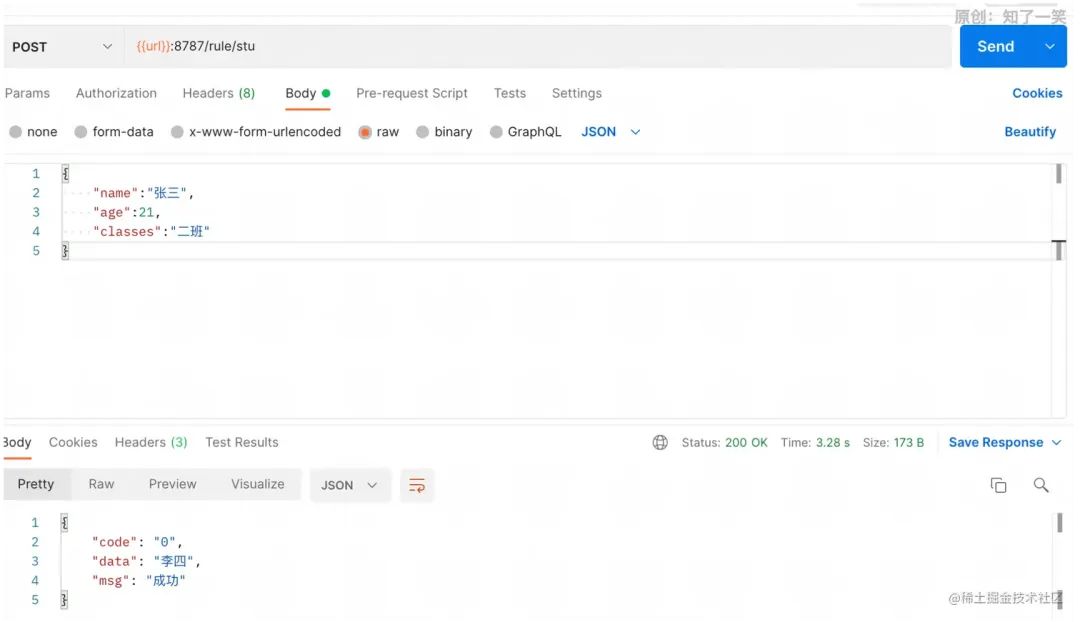Click the Status 200 OK indicator
1080x622 pixels.
click(725, 442)
